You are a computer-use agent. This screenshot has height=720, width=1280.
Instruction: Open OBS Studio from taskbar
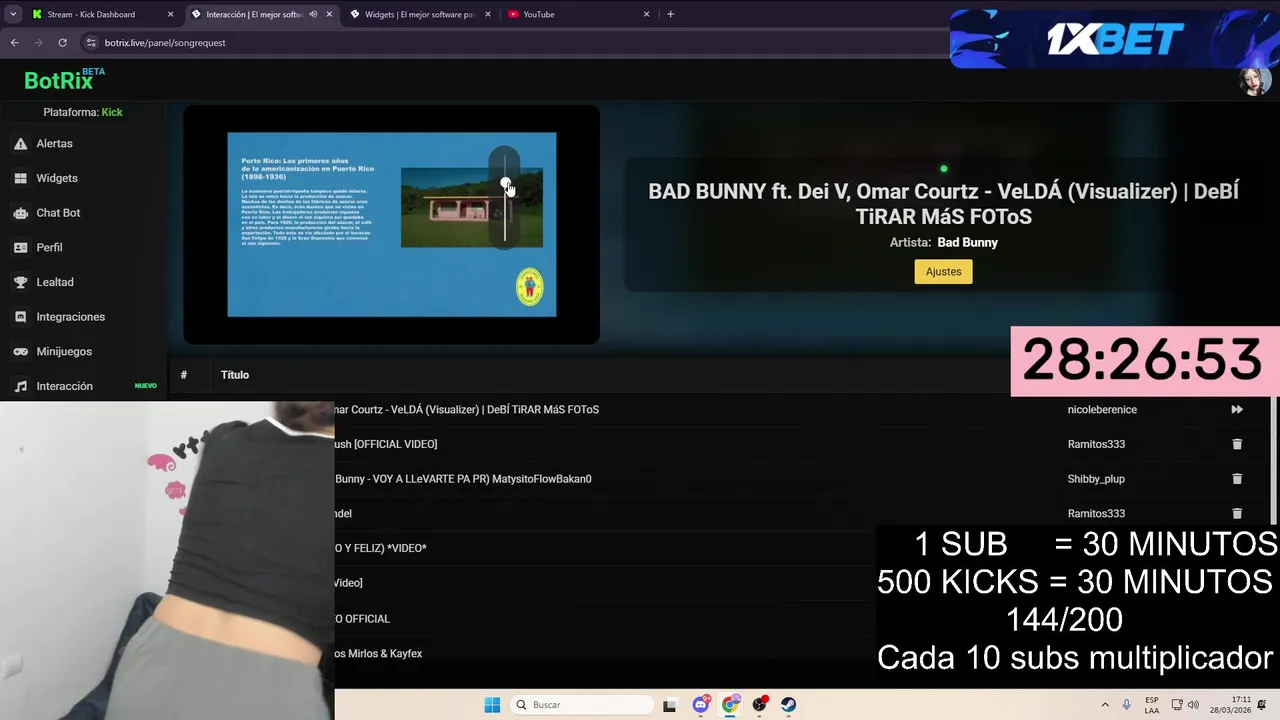[760, 705]
